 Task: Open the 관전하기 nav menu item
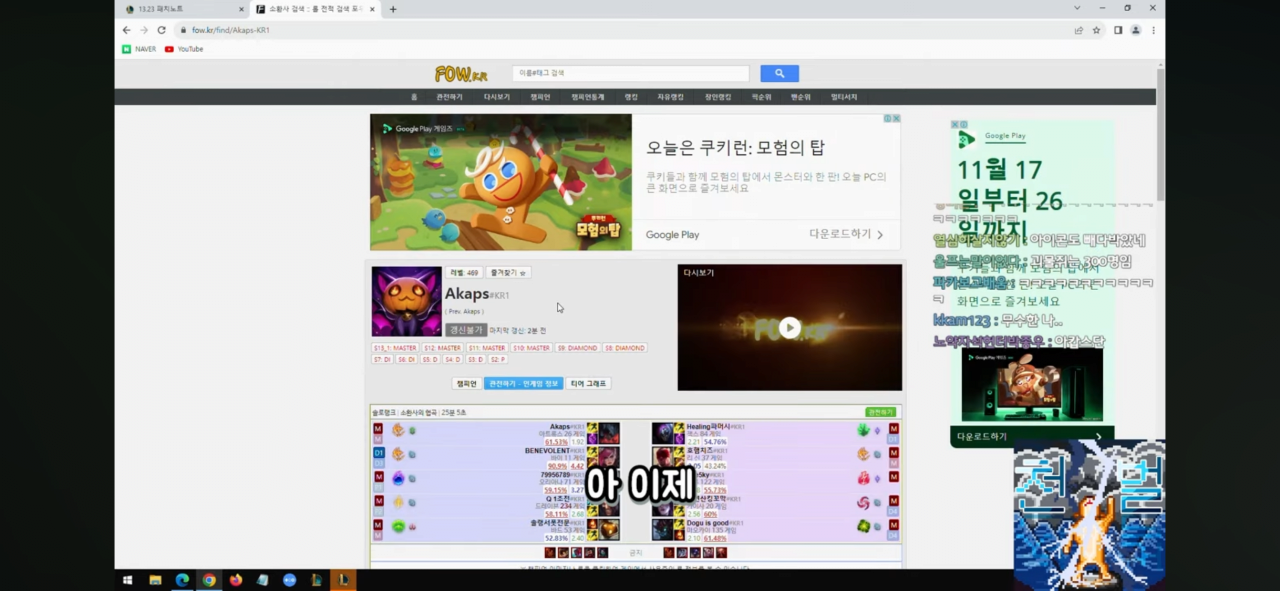[x=449, y=97]
